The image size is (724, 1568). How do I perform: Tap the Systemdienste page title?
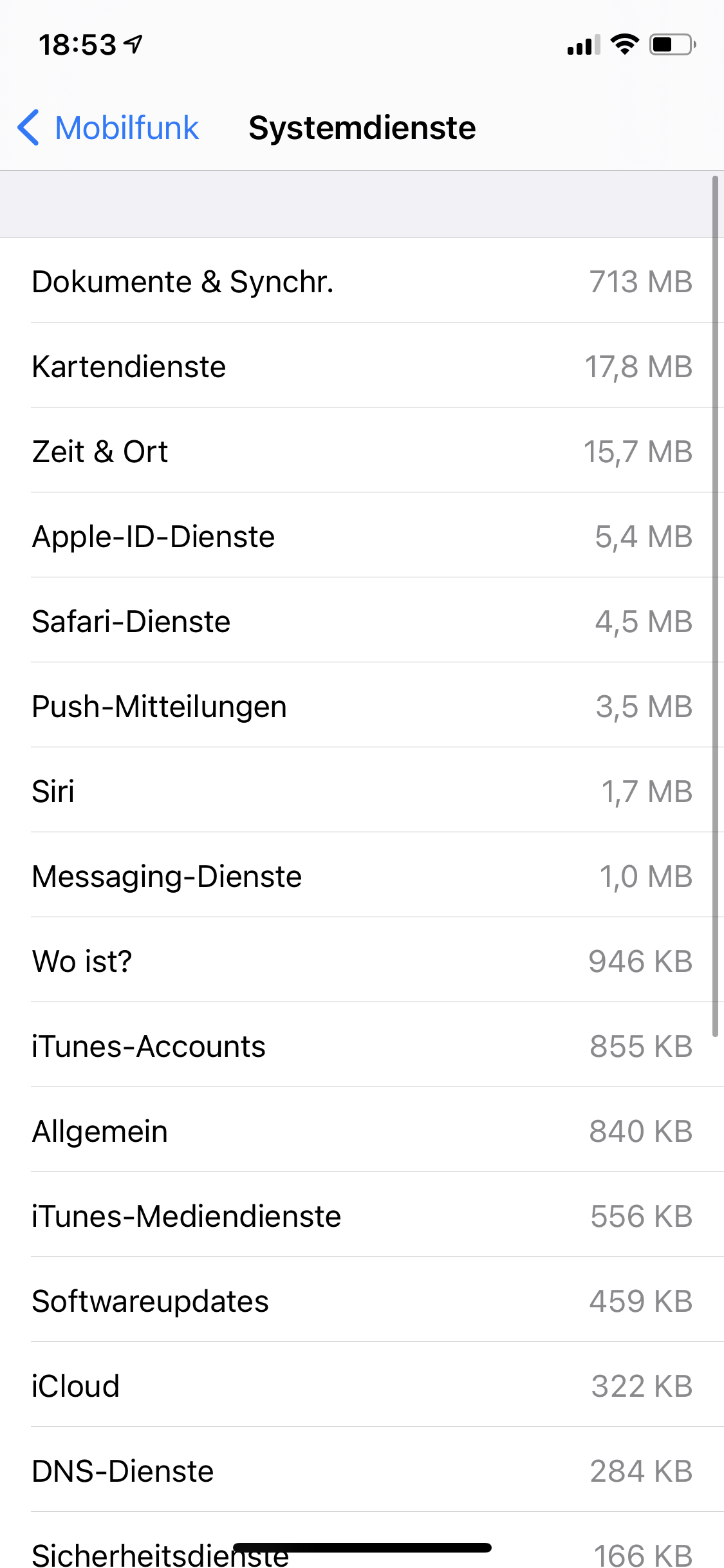(x=362, y=127)
